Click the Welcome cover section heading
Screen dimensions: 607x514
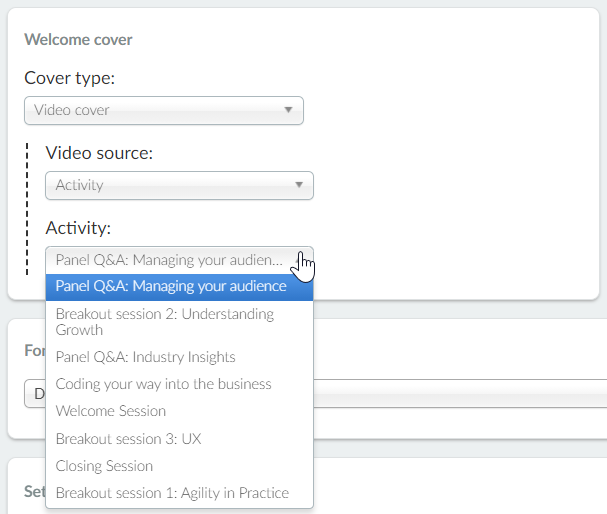[78, 40]
